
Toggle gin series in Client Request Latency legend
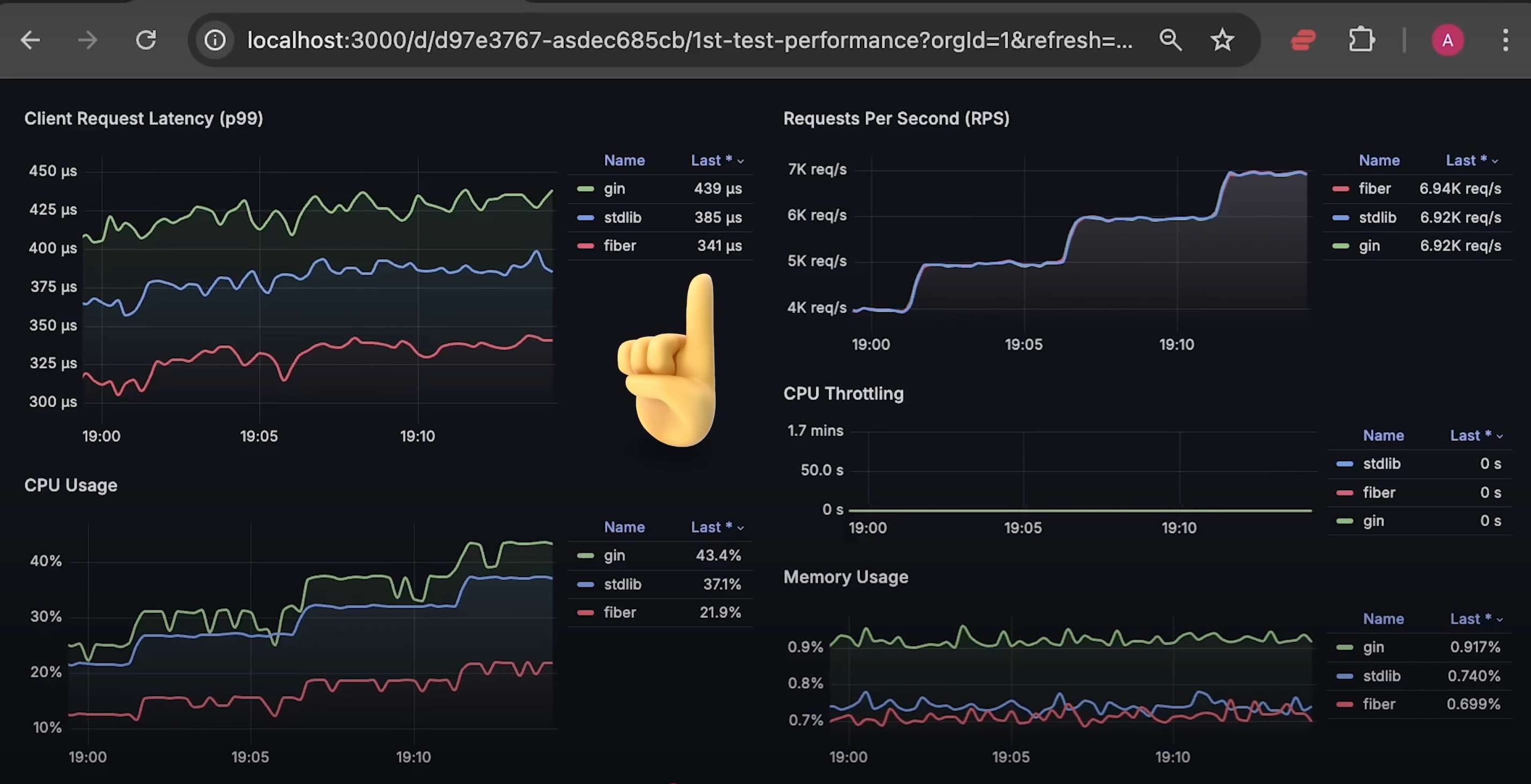[614, 189]
